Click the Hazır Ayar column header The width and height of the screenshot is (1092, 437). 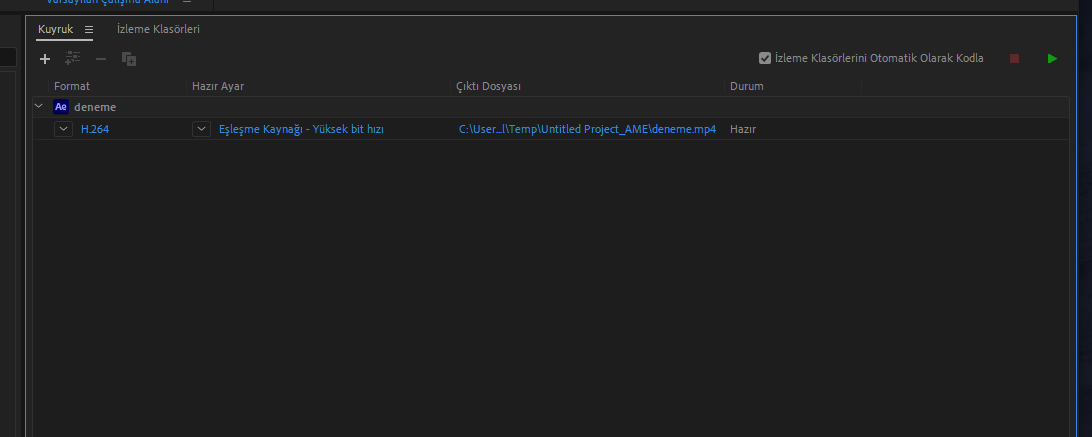click(218, 86)
